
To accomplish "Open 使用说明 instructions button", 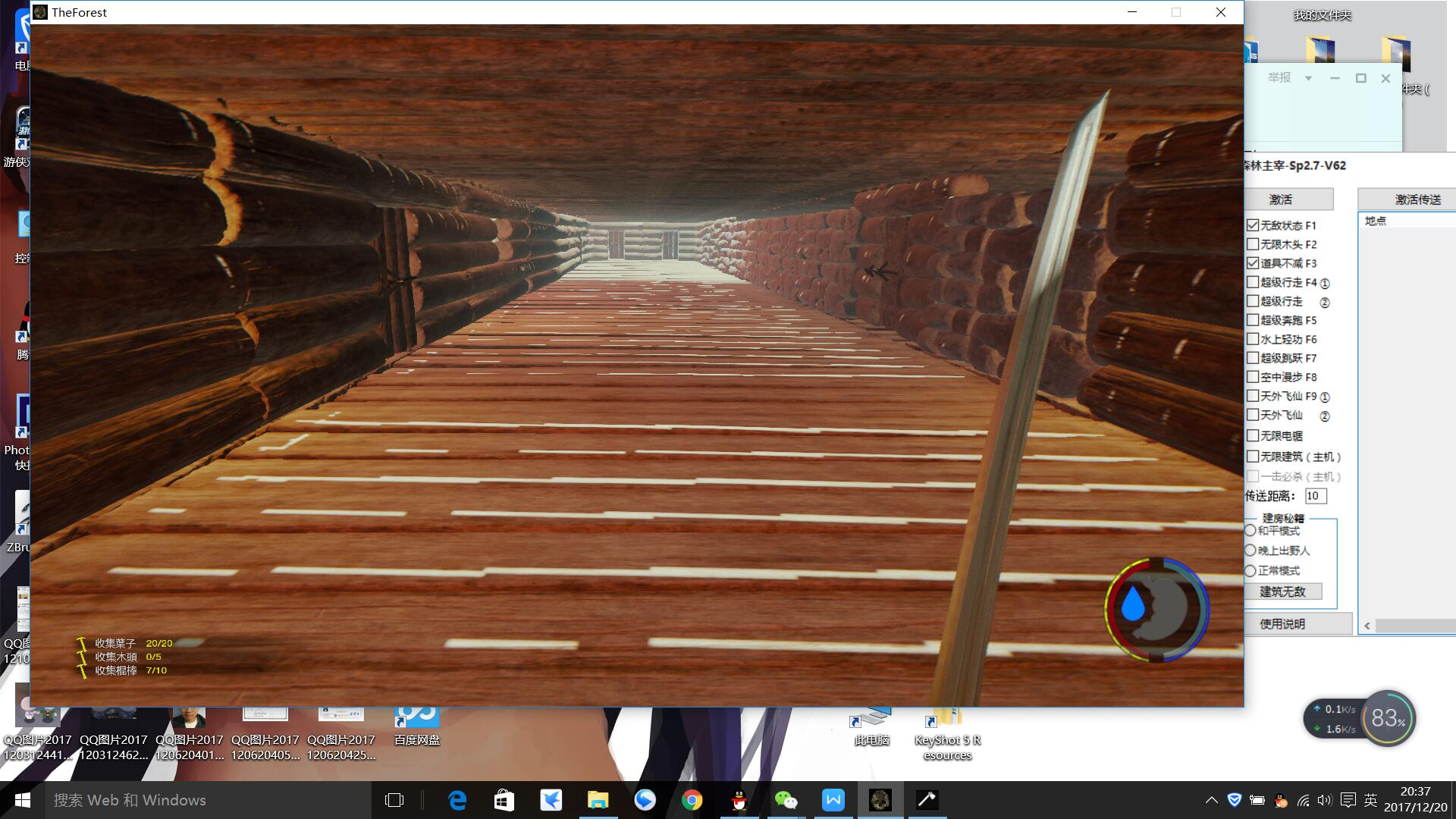I will 1298,623.
